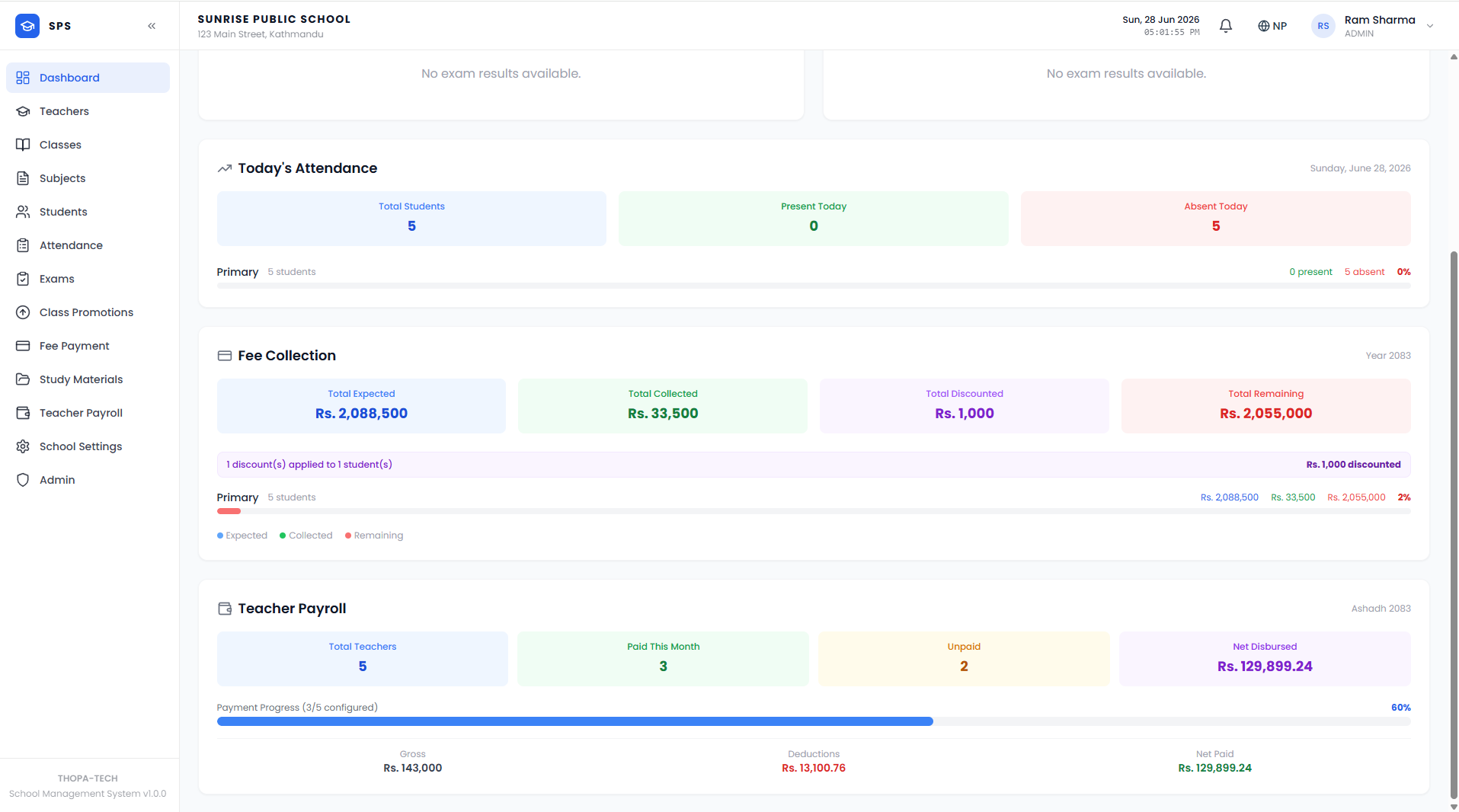
Task: Click the Total Students card
Action: tap(411, 219)
